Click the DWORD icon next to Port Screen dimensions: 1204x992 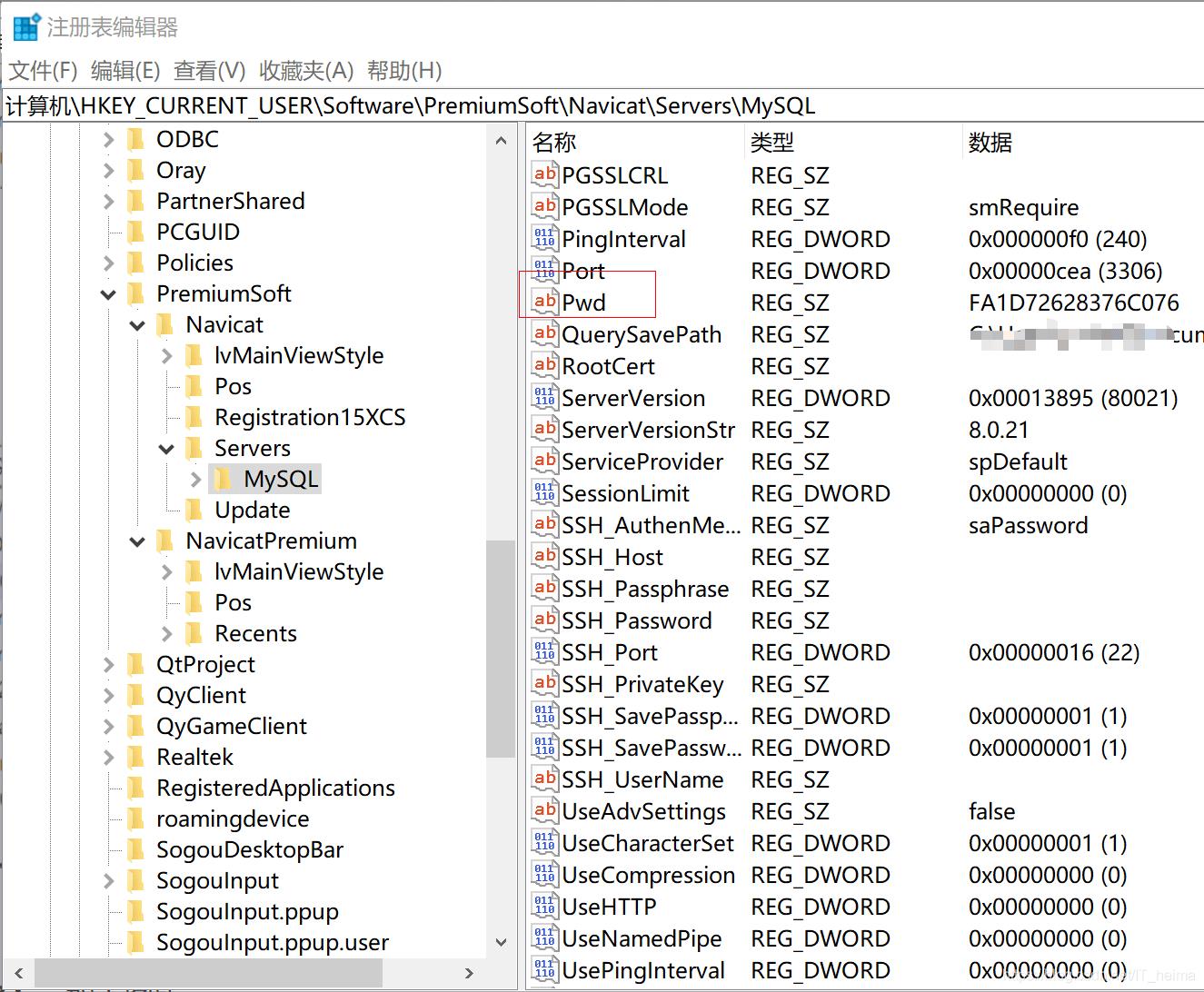544,270
